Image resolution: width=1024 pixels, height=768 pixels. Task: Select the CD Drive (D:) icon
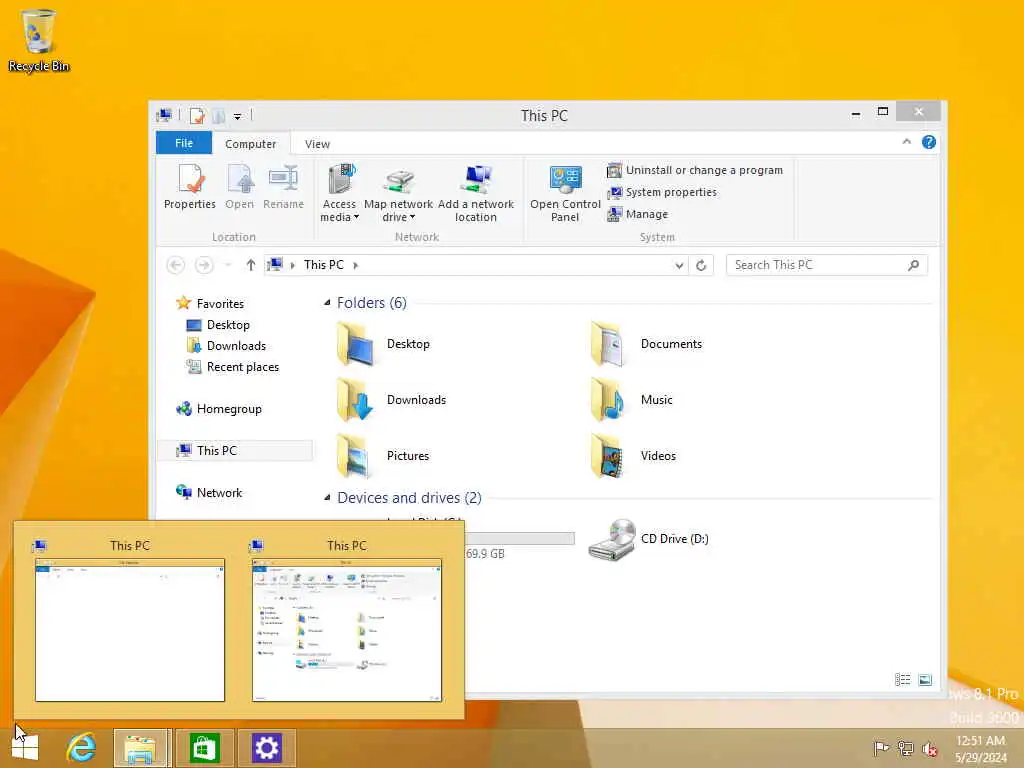(612, 539)
